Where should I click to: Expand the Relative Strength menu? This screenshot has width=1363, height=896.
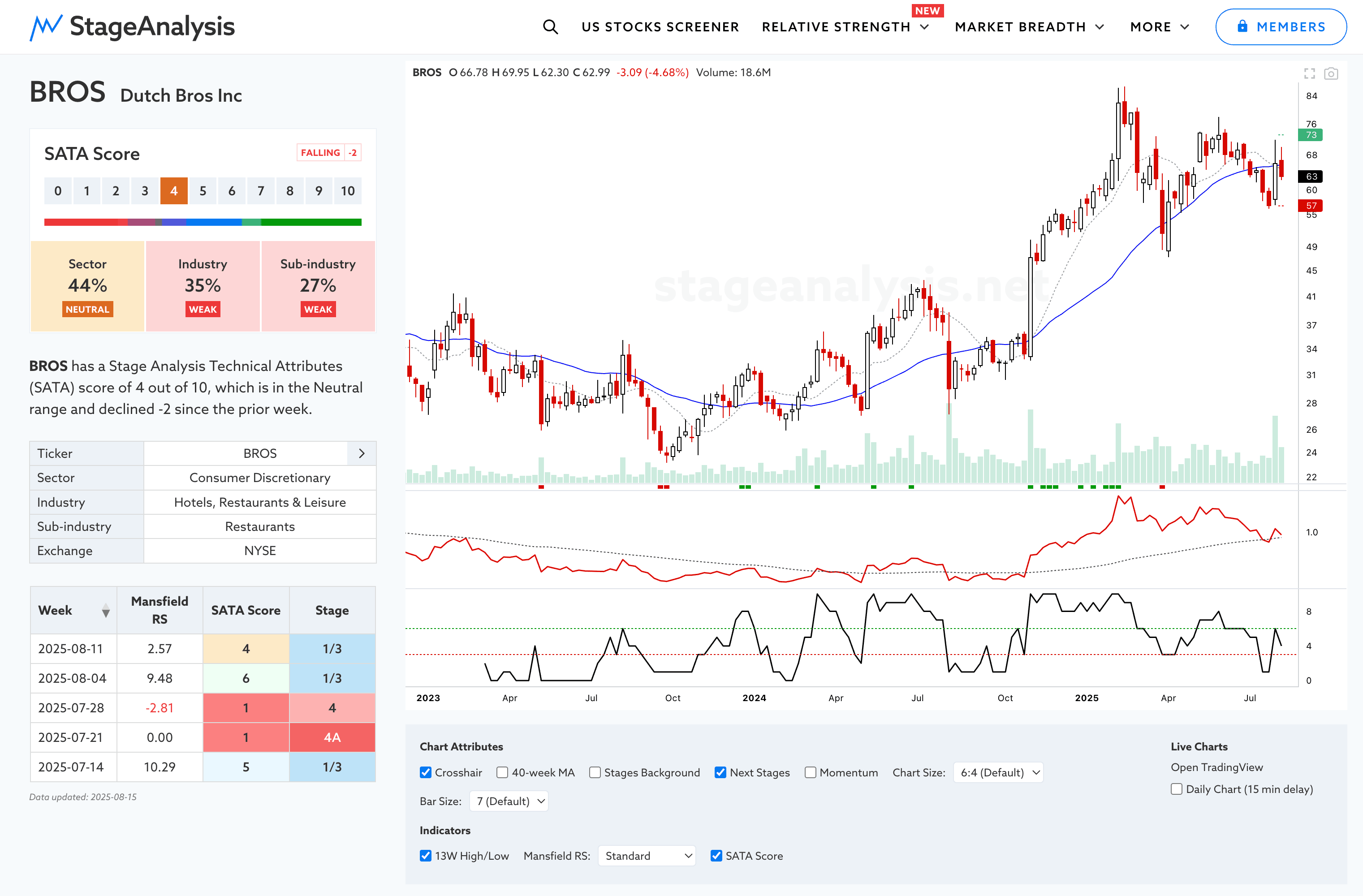point(845,27)
